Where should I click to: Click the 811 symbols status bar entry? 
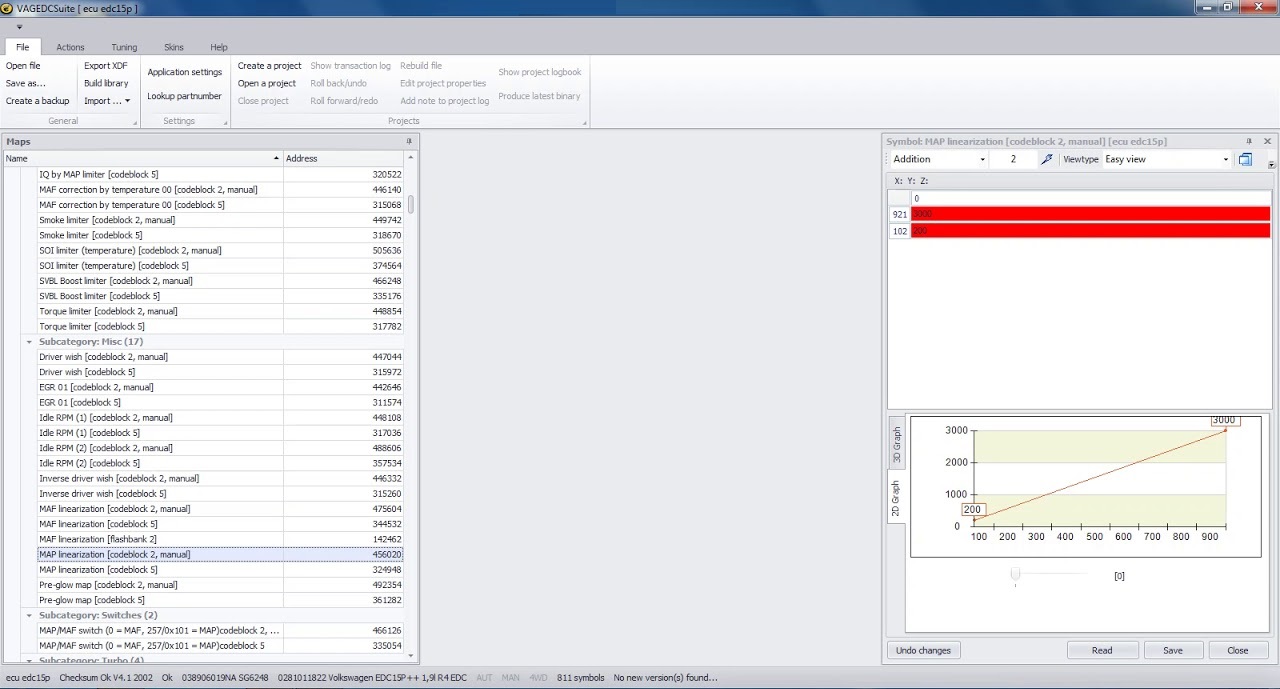tap(580, 677)
